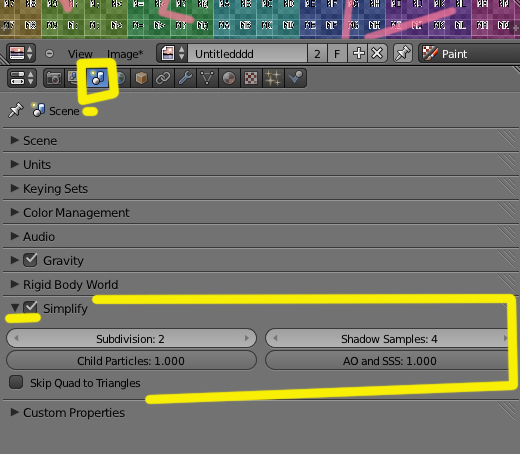520x454 pixels.
Task: Open the Paint mode dropdown
Action: pos(469,53)
